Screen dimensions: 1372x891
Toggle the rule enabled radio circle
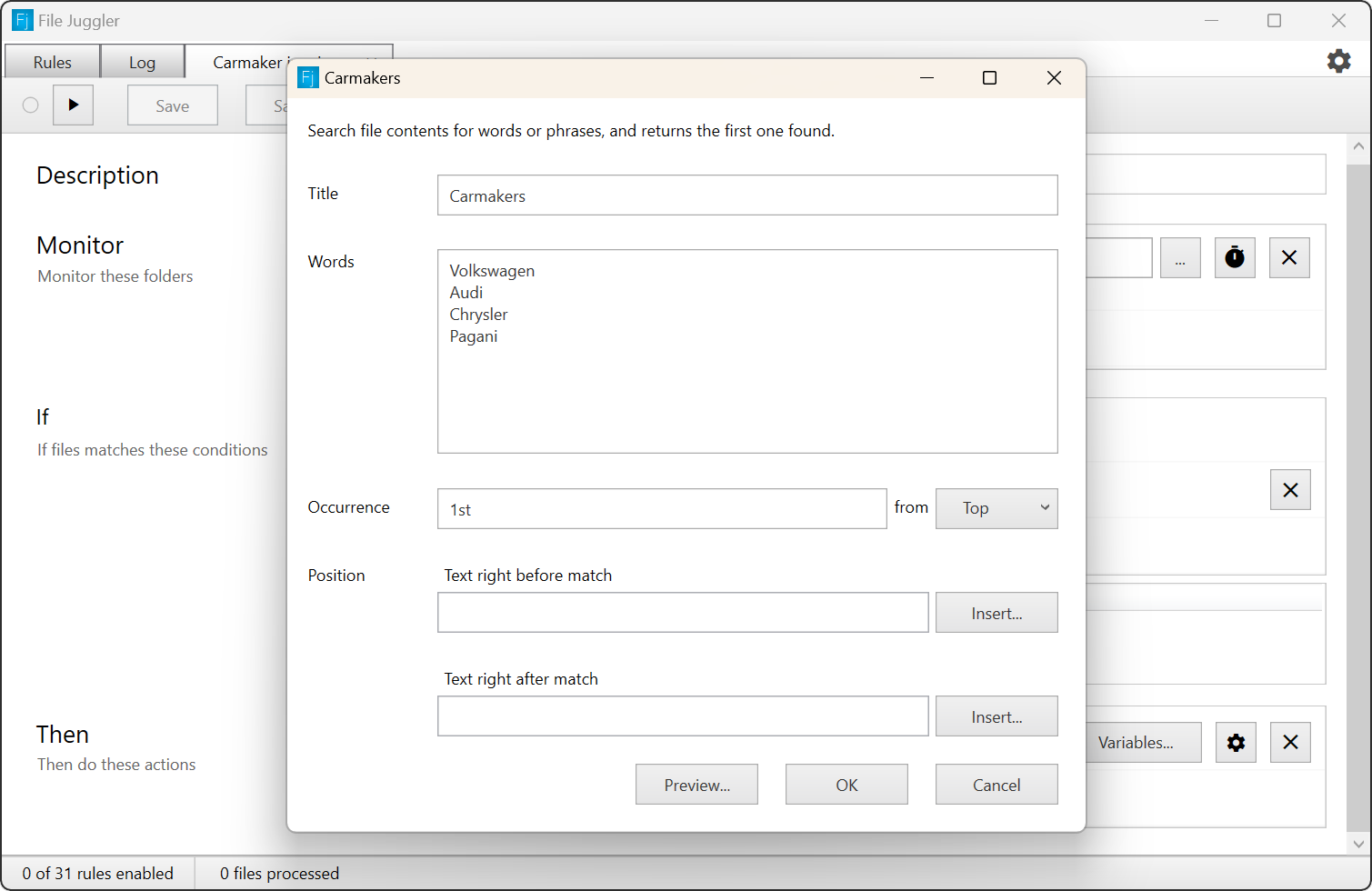pyautogui.click(x=31, y=105)
